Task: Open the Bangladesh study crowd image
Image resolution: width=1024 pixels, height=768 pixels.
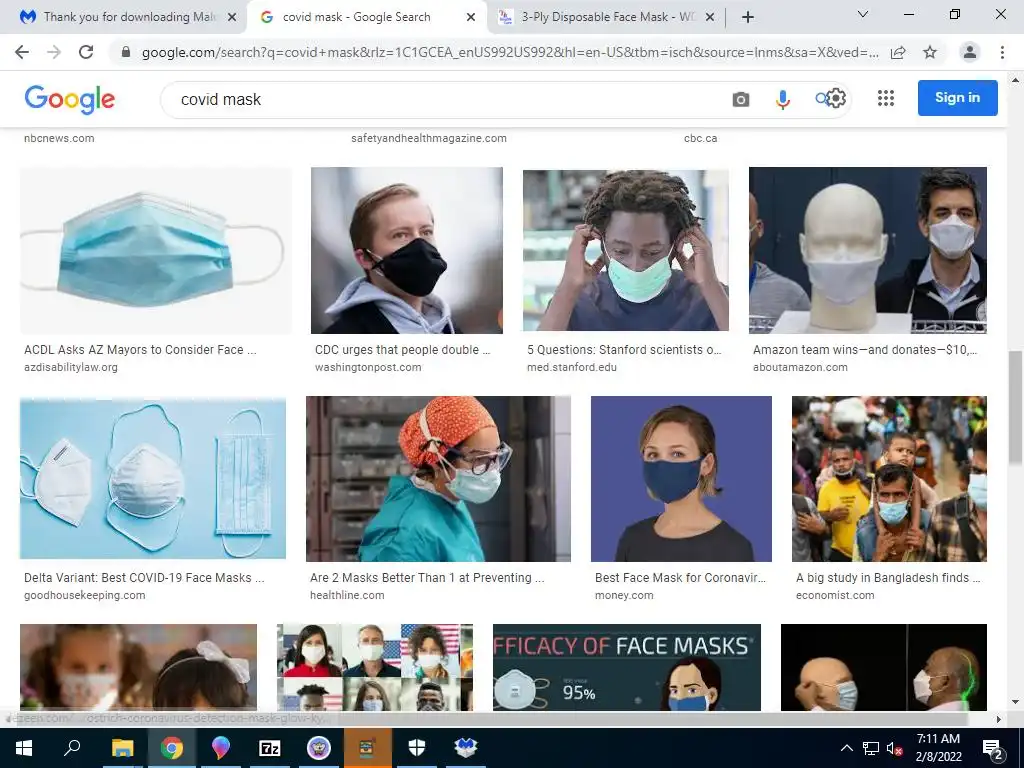Action: tap(889, 479)
